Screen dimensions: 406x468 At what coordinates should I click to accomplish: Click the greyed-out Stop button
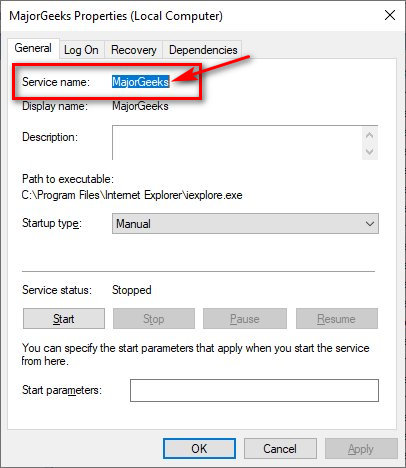pos(154,319)
